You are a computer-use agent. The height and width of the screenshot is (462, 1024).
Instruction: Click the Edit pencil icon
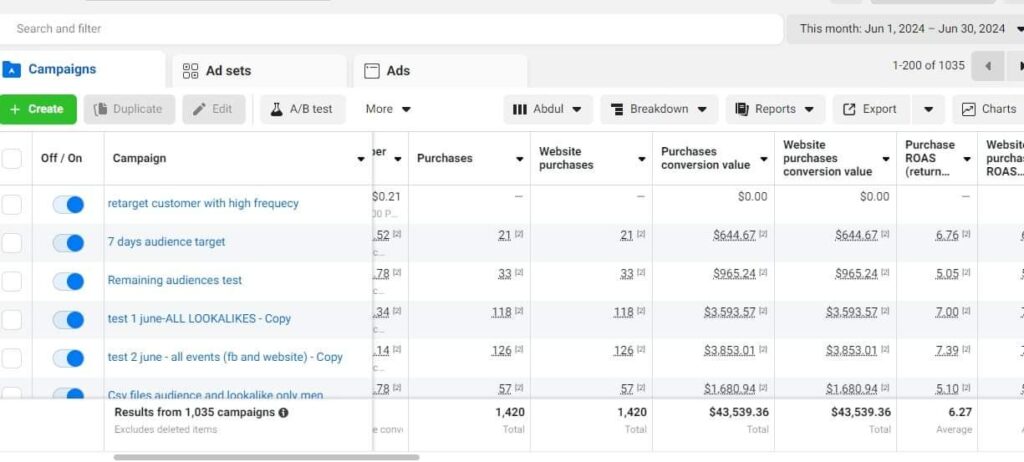pyautogui.click(x=199, y=109)
